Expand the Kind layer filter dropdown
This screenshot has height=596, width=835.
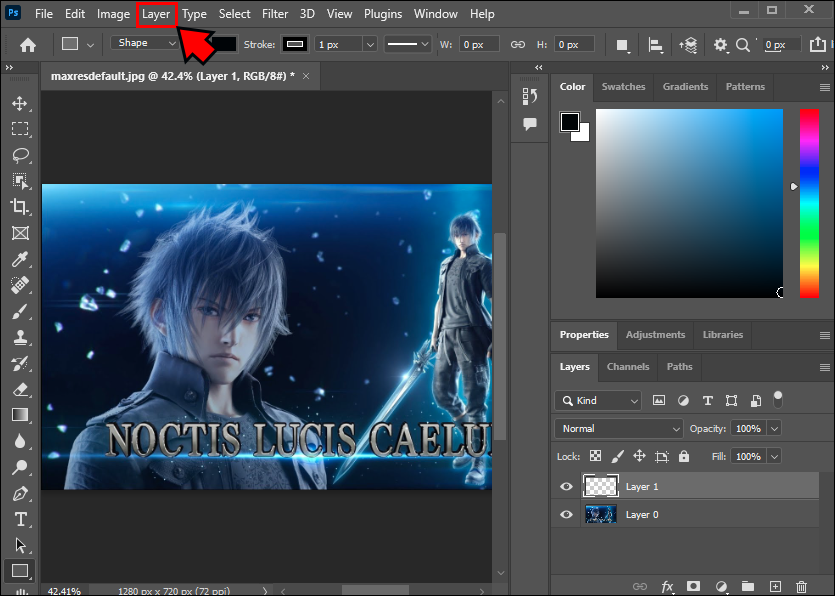click(x=598, y=400)
